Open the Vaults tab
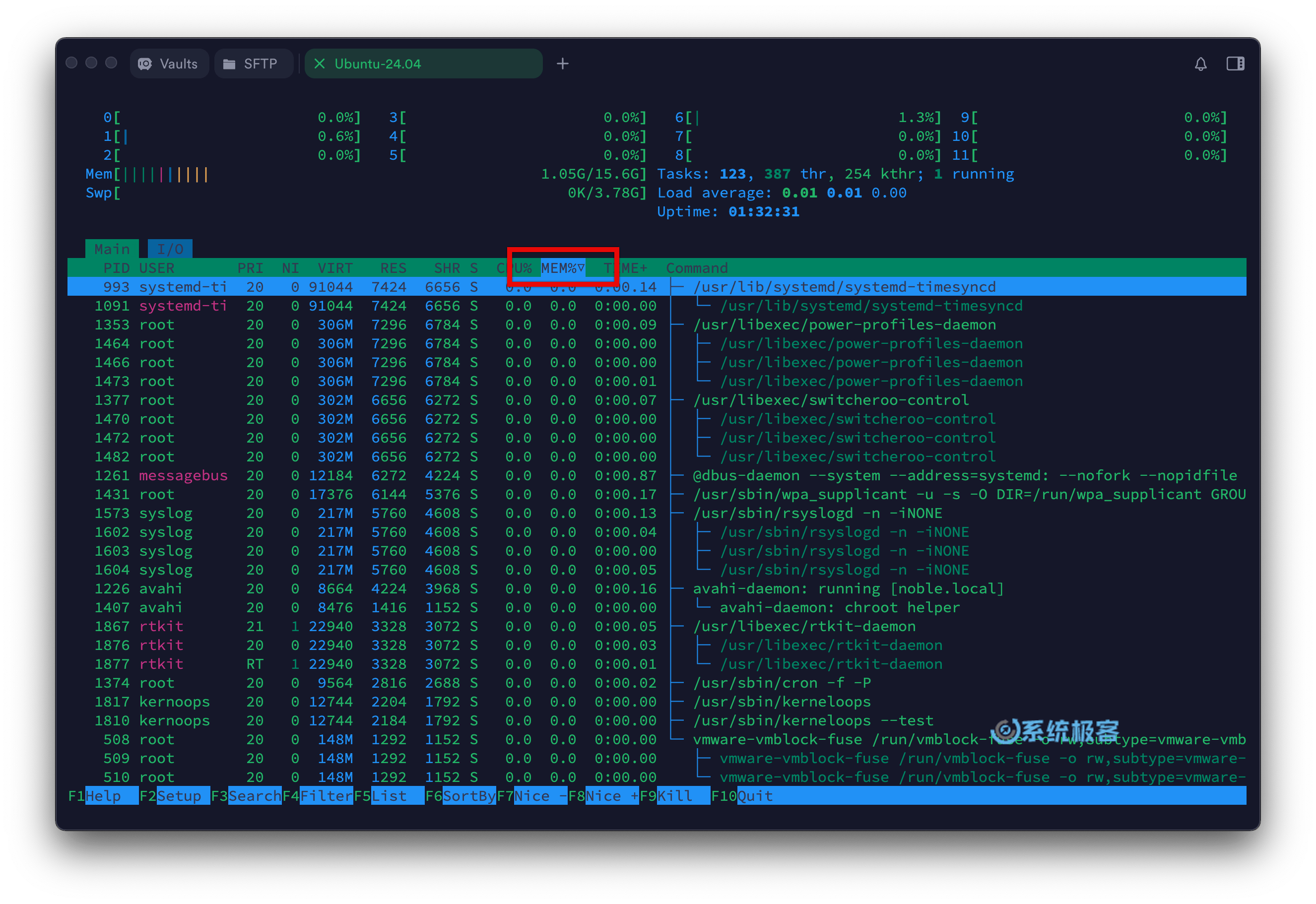 (x=169, y=64)
